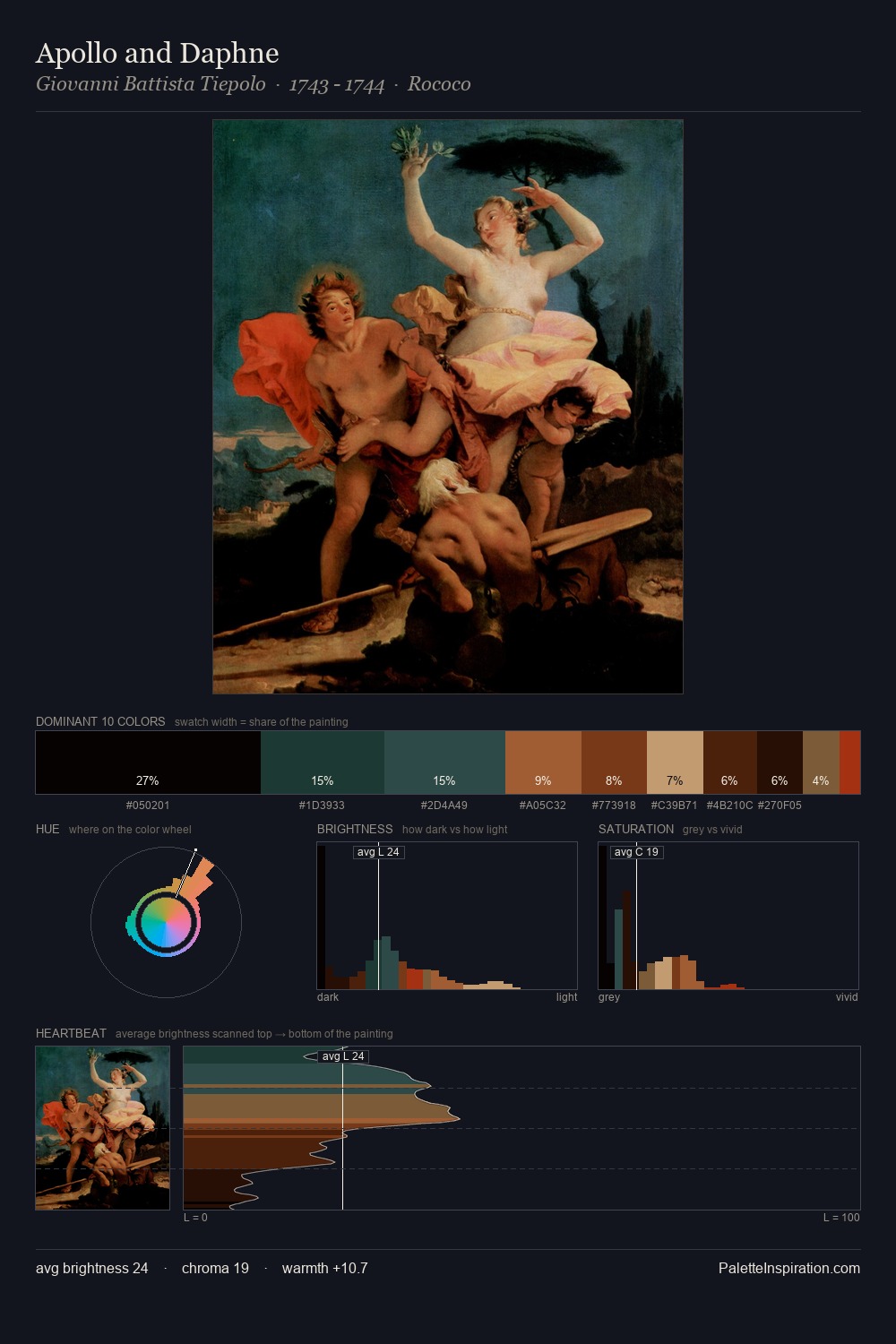This screenshot has height=1344, width=896.
Task: Click the "avg L 24" marker in Heartbeat chart
Action: tap(343, 1056)
